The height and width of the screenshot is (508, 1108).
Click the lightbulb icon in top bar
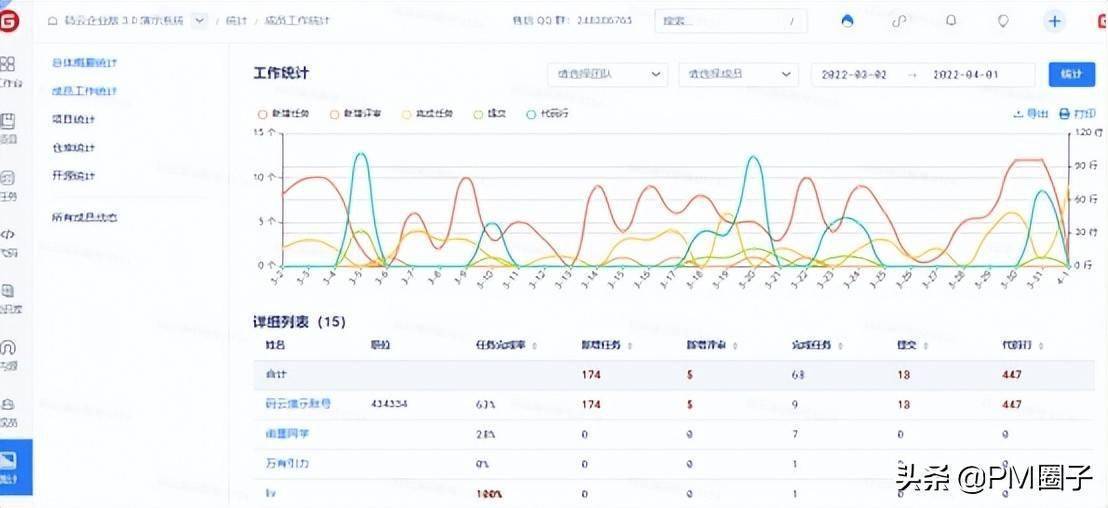click(x=1003, y=20)
